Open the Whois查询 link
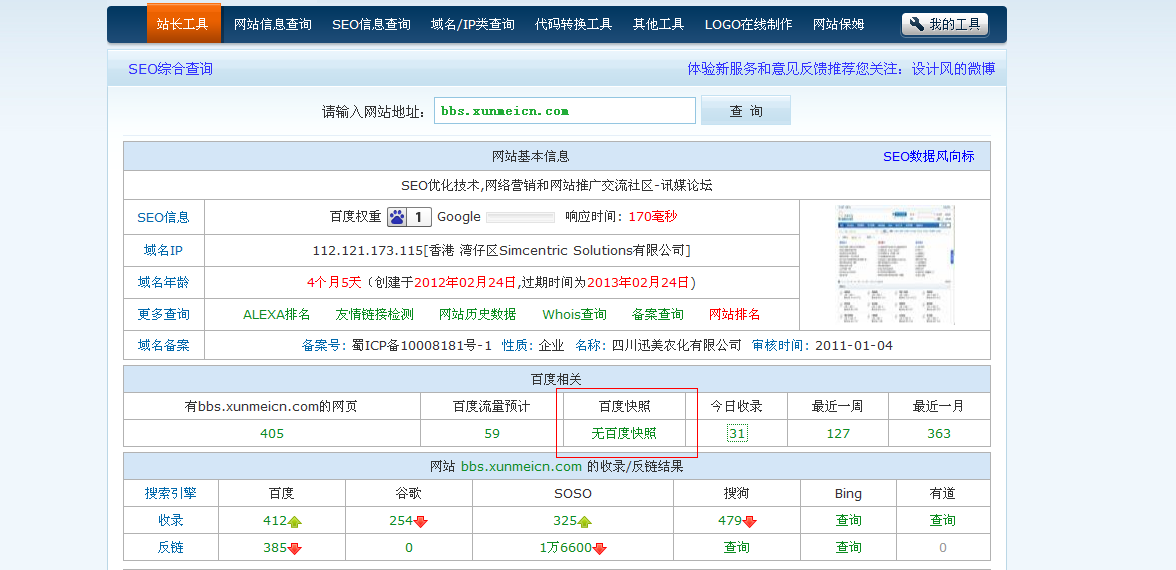Screen dimensions: 1176x570 [574, 314]
